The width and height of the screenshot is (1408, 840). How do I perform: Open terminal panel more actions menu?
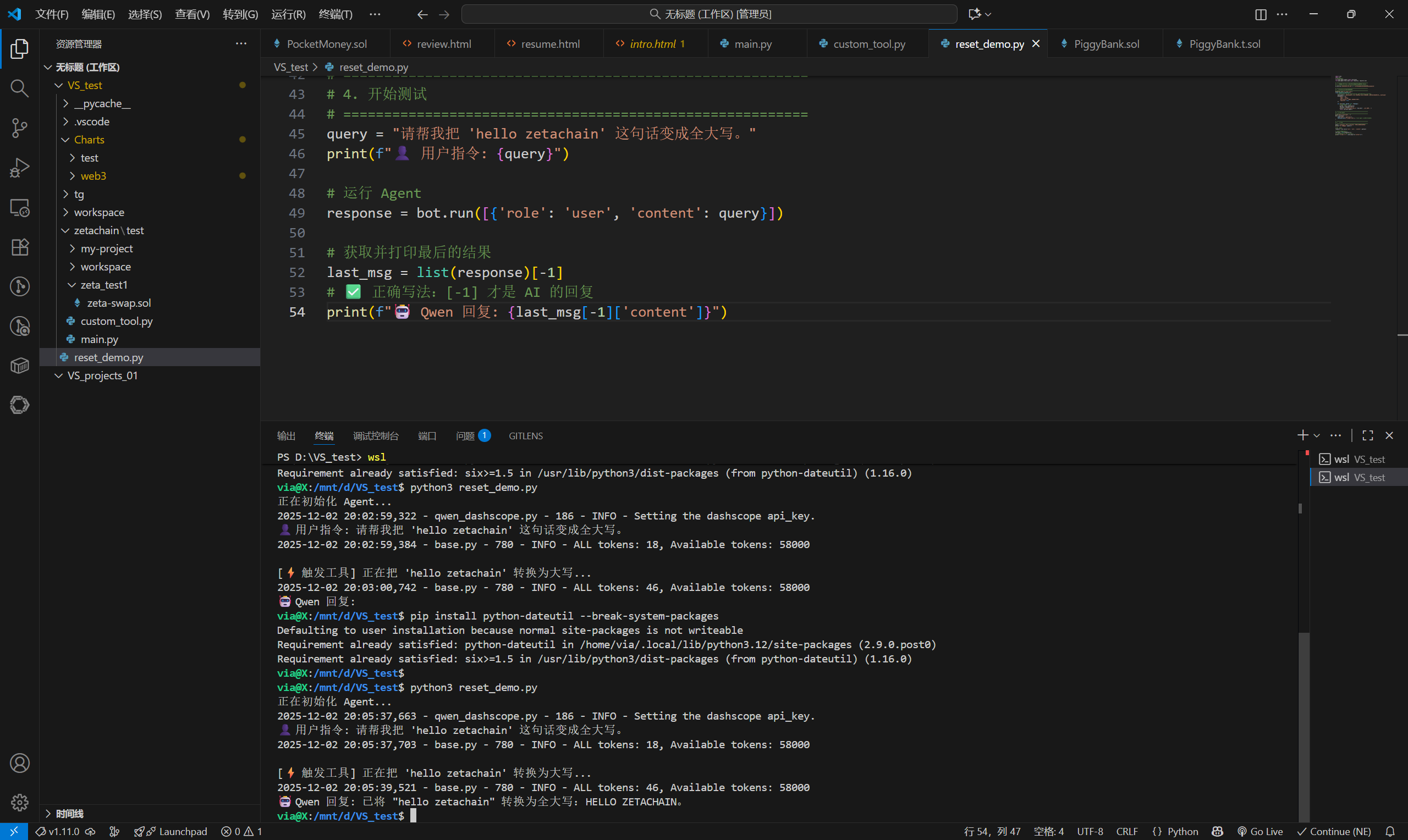(1336, 435)
